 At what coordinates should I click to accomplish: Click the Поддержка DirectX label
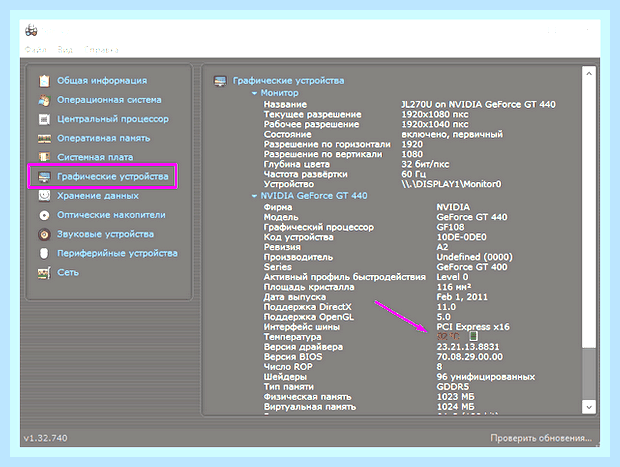click(x=308, y=307)
